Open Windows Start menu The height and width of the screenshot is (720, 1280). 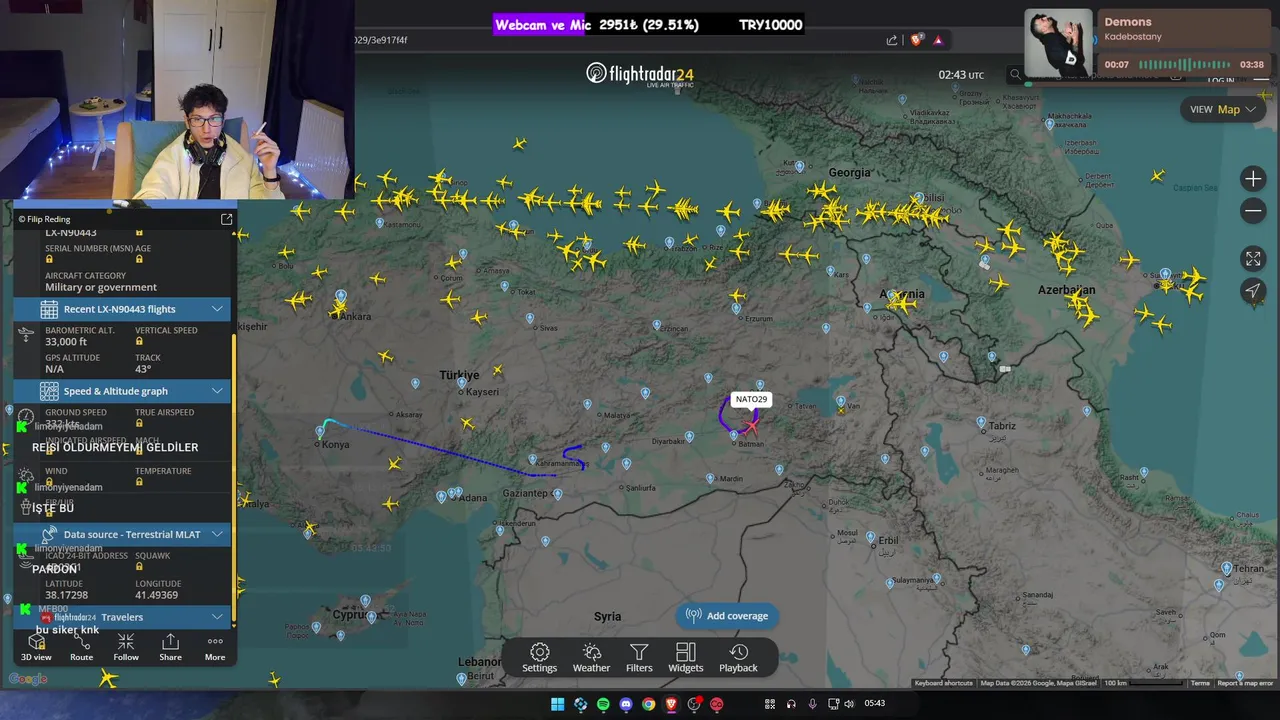557,704
